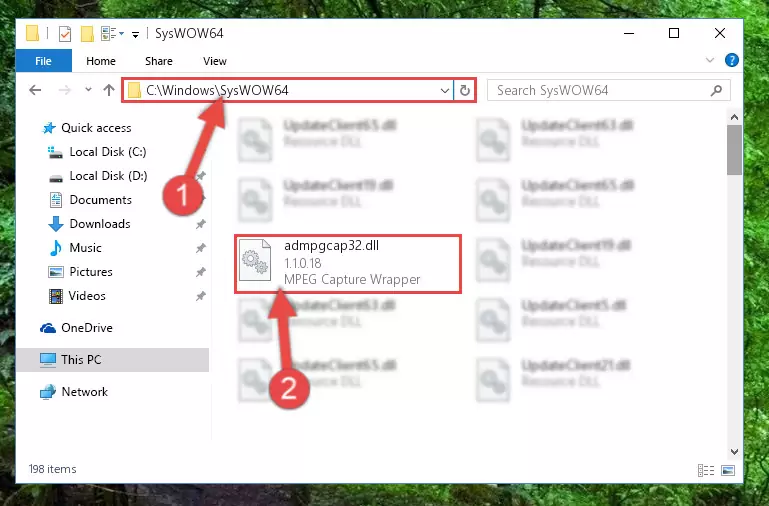Open Local Disk (D:) in sidebar
The width and height of the screenshot is (769, 506).
[108, 176]
